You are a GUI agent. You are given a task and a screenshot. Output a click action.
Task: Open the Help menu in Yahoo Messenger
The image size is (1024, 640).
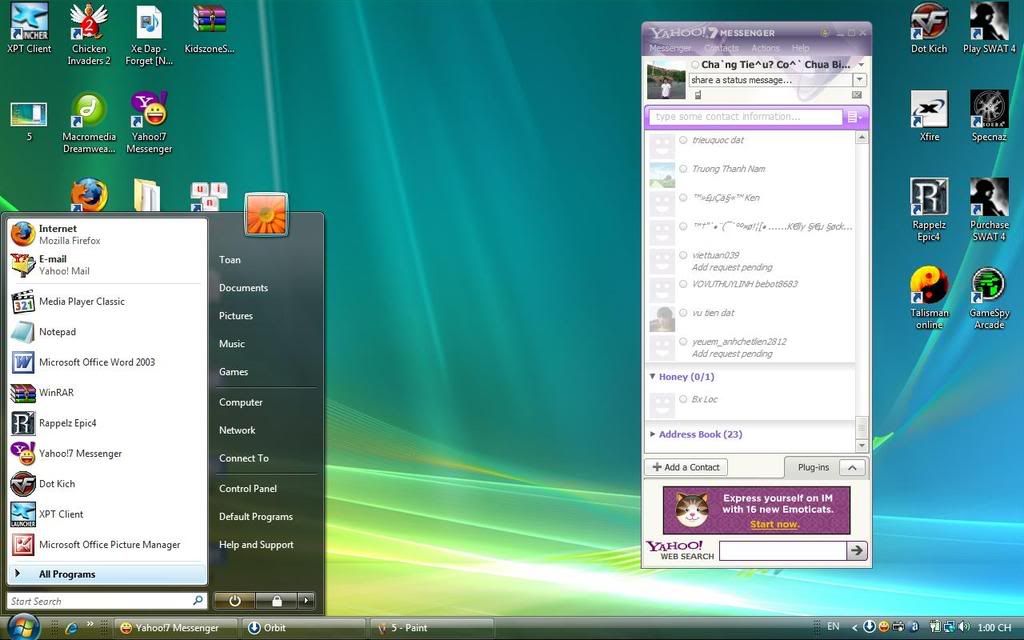[801, 48]
